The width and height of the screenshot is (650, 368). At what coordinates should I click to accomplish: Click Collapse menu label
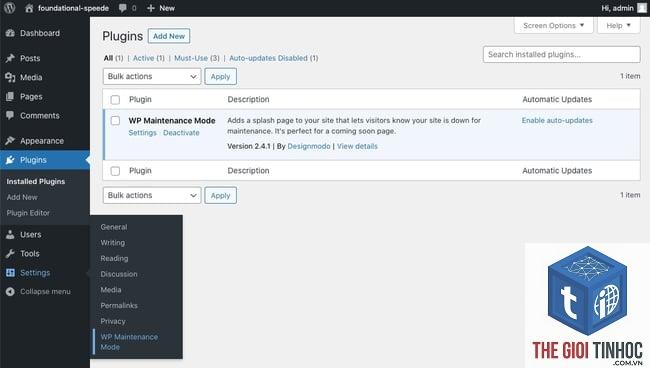[x=45, y=292]
